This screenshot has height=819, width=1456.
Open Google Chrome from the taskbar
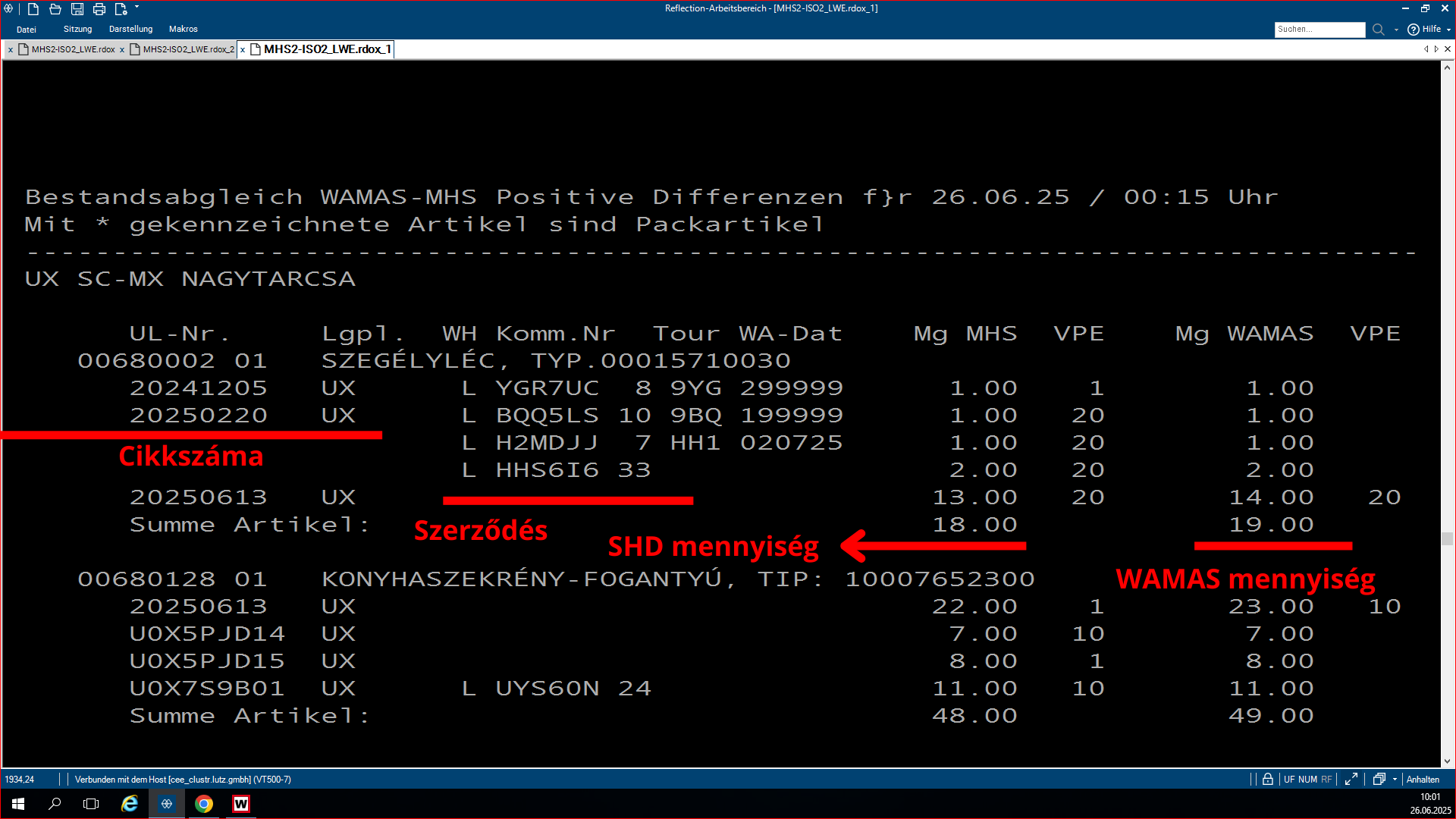(204, 804)
